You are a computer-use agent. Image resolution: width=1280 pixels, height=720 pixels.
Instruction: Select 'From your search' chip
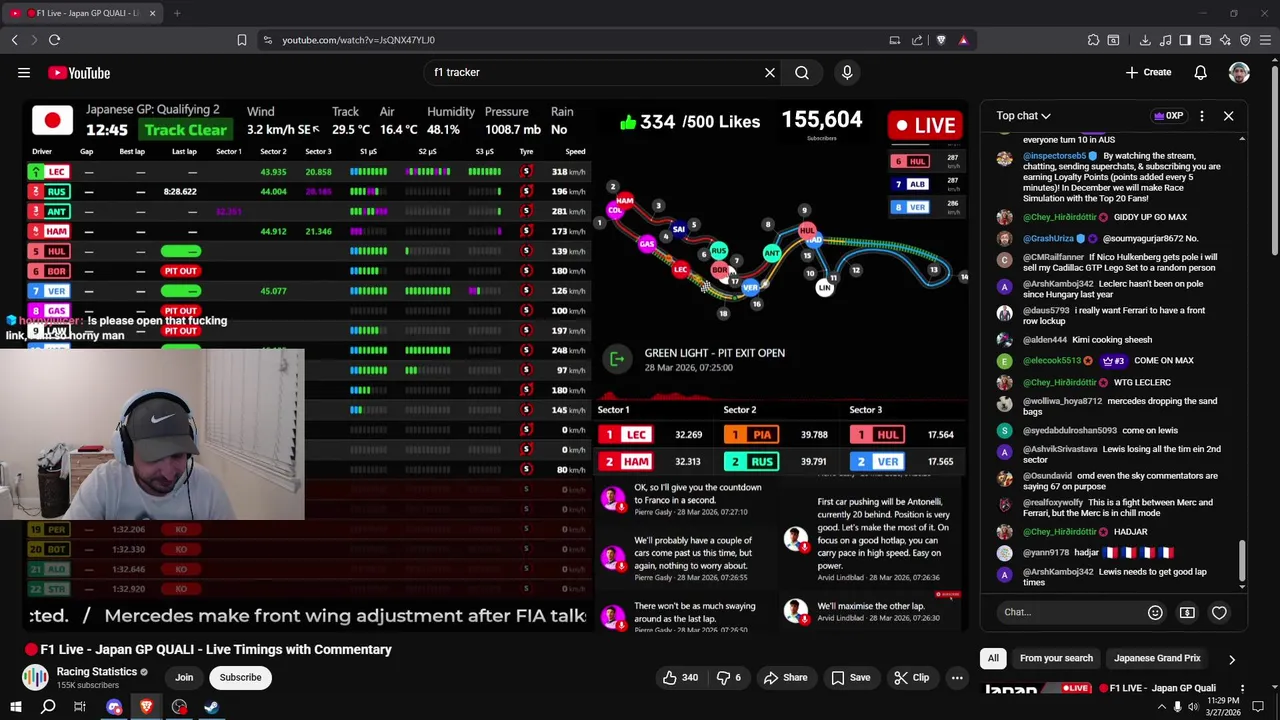[1056, 658]
